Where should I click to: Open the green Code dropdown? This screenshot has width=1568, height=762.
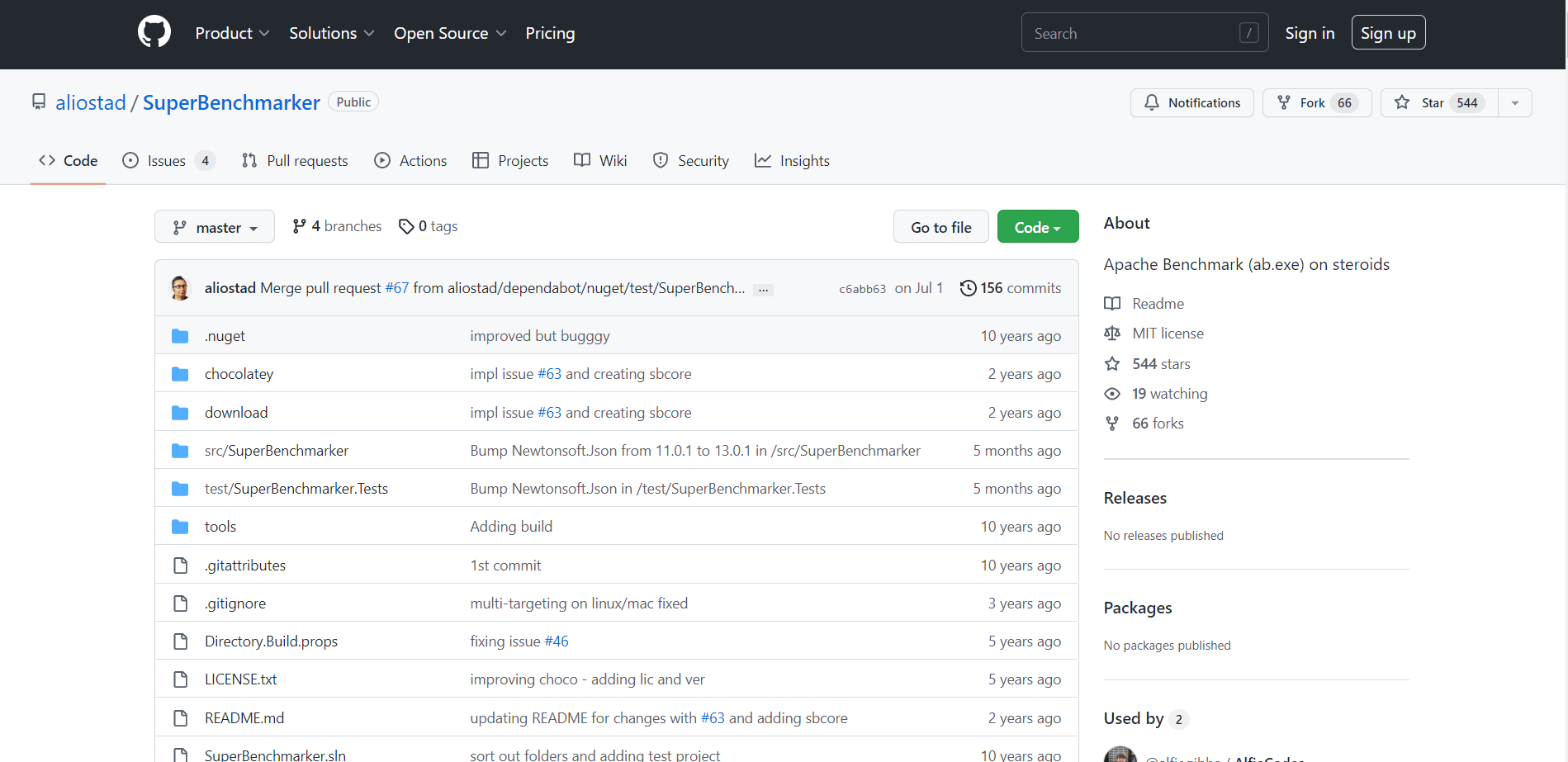(x=1038, y=227)
